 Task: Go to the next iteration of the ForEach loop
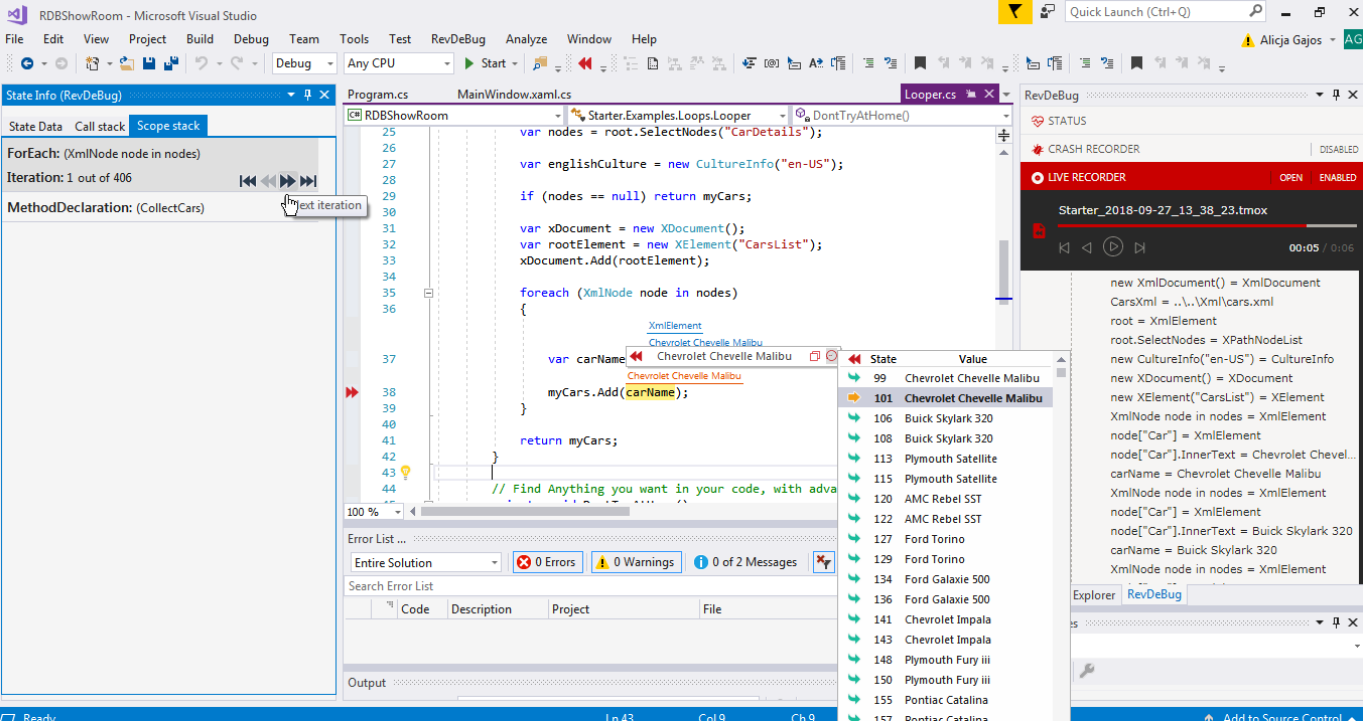coord(288,181)
